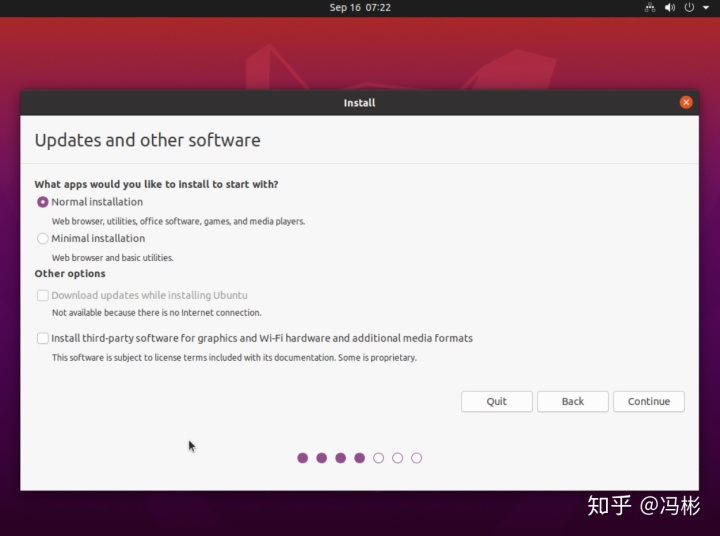Open the clock showing Sep 16 07:22

(x=360, y=7)
